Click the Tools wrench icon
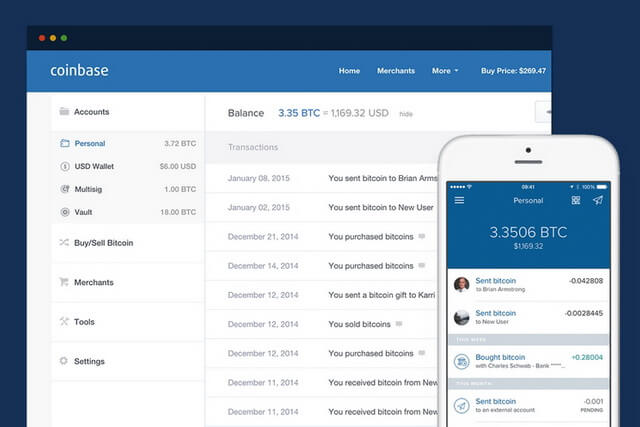The height and width of the screenshot is (427, 640). 64,321
